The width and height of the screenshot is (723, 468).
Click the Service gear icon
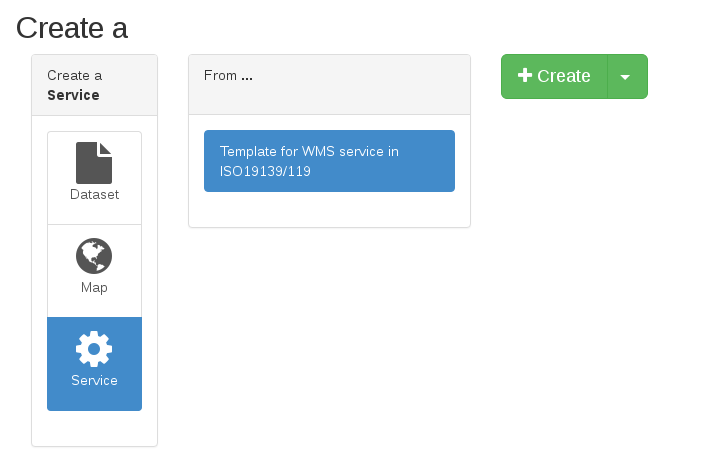pos(94,349)
